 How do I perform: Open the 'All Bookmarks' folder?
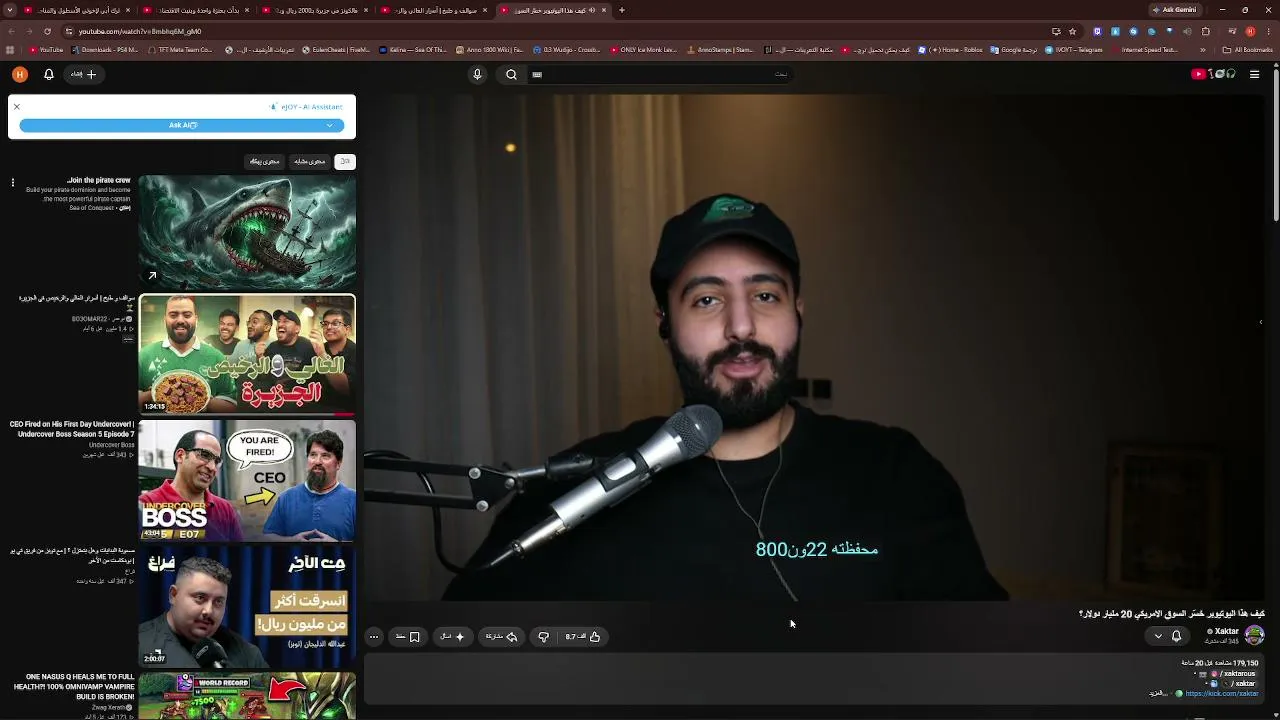[x=1249, y=49]
